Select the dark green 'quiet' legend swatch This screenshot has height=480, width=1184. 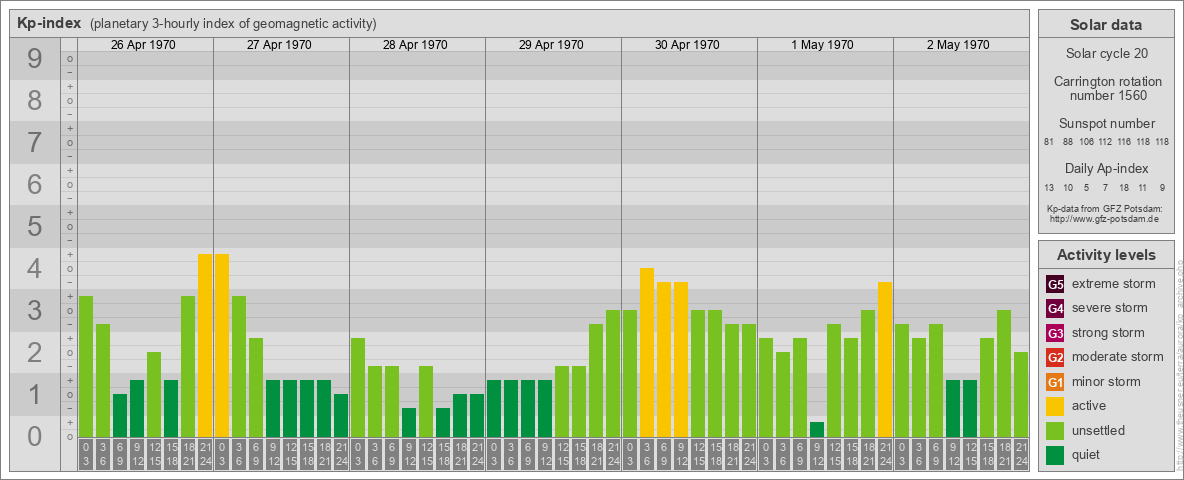click(1055, 455)
